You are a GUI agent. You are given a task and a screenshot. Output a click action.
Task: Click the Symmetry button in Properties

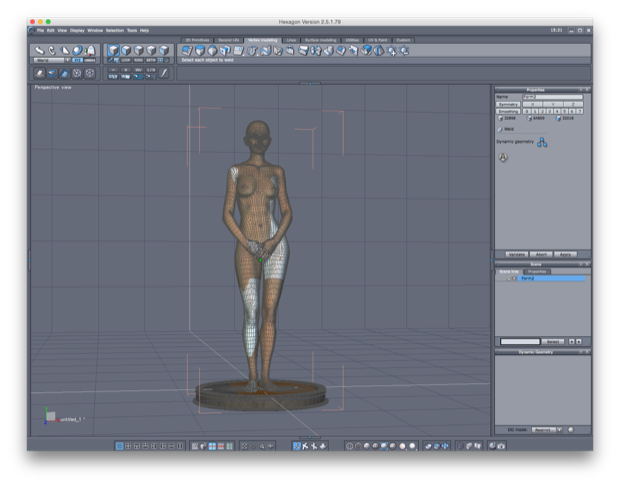click(508, 104)
